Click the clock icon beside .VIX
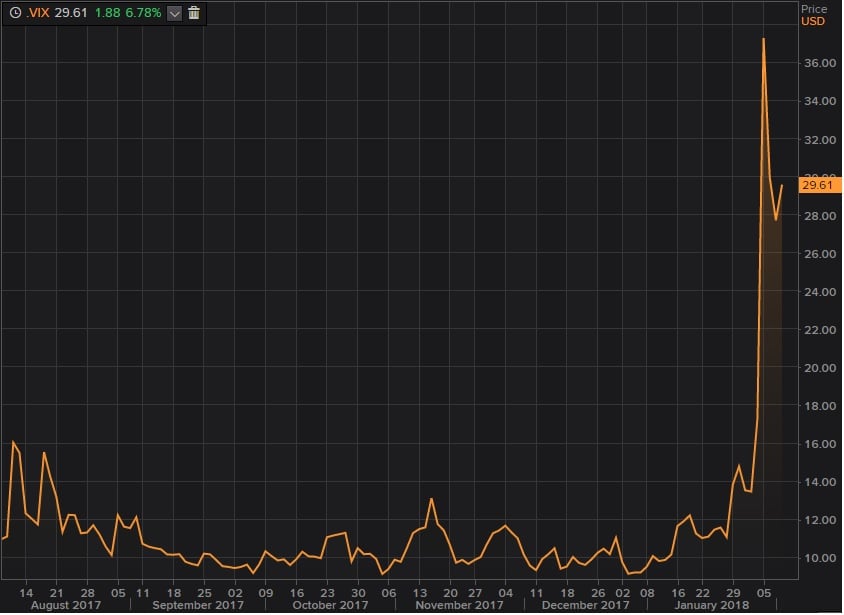Image resolution: width=844 pixels, height=615 pixels. [16, 12]
